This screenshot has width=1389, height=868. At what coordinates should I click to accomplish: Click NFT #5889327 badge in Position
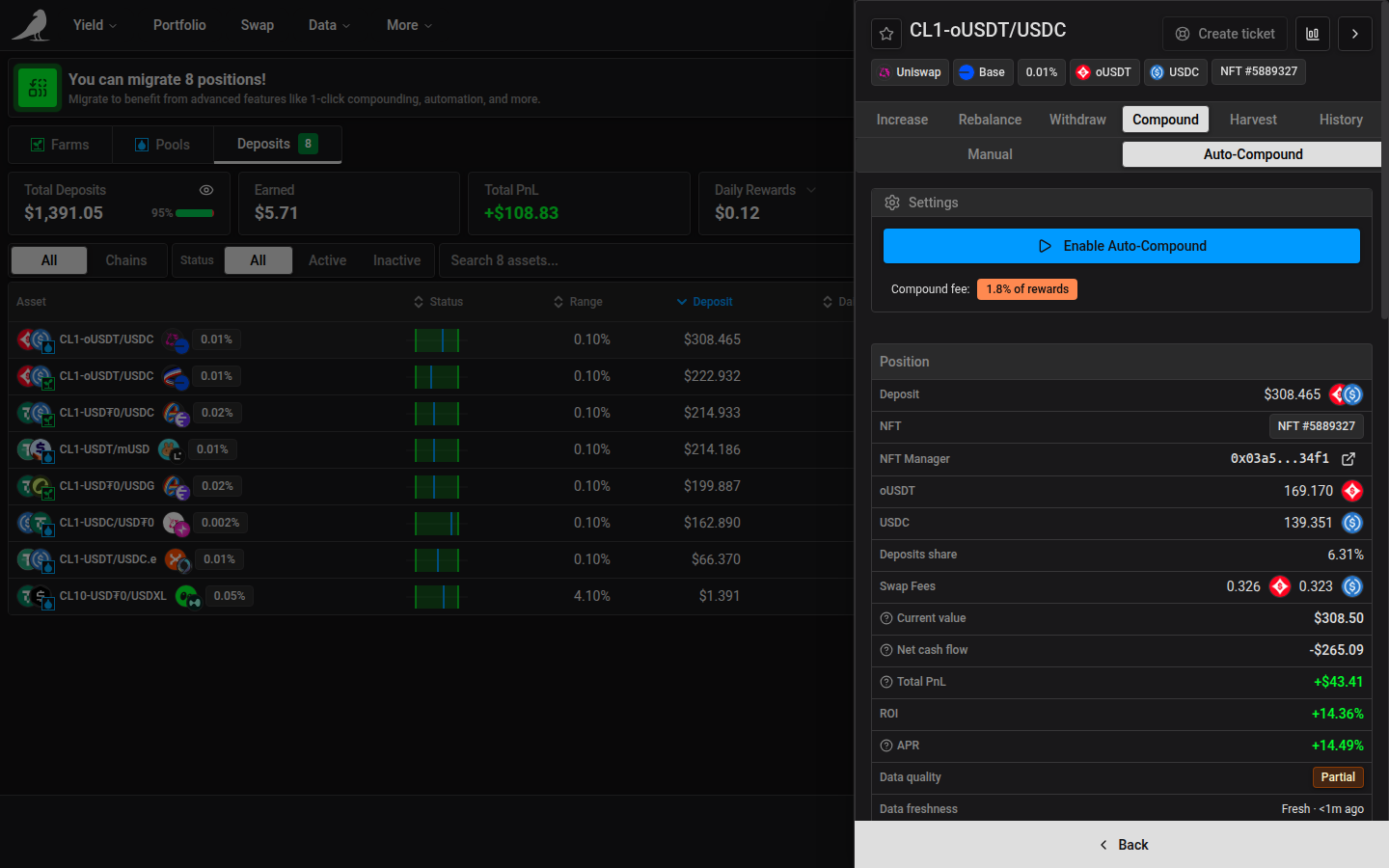coord(1316,426)
